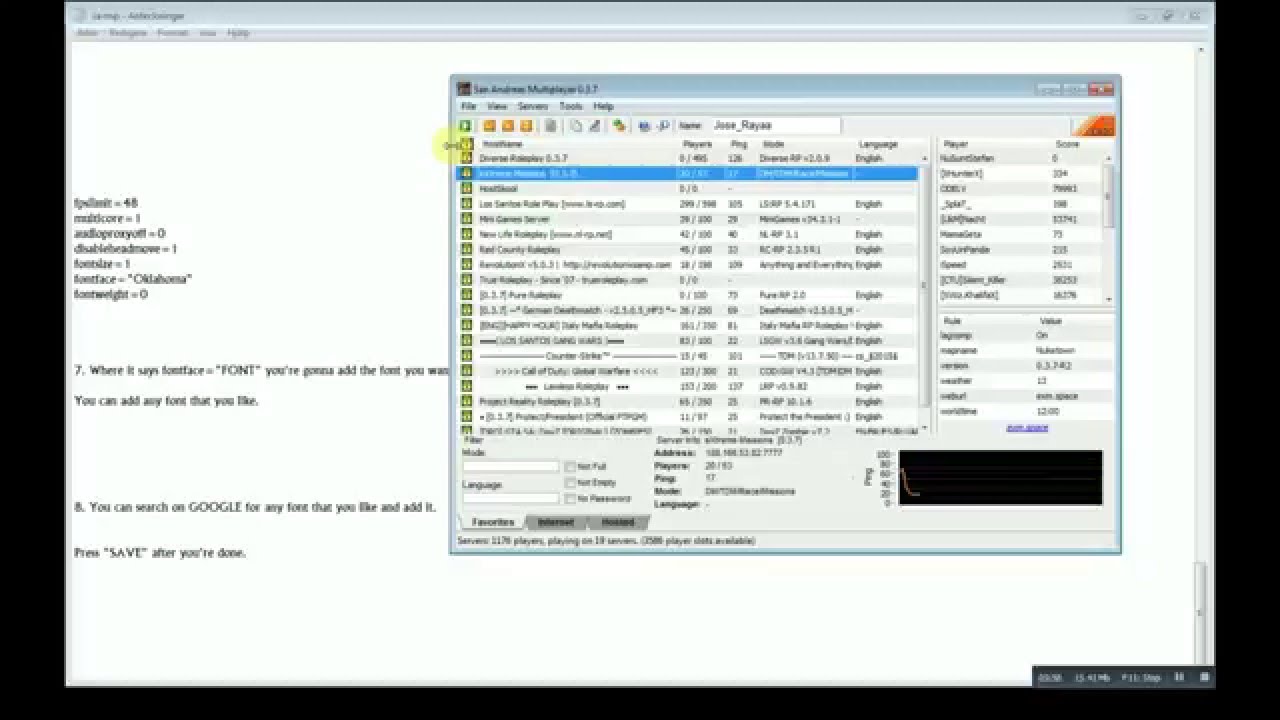Click the gray delete server toolbar icon
Viewport: 1280px width, 720px height.
(550, 126)
